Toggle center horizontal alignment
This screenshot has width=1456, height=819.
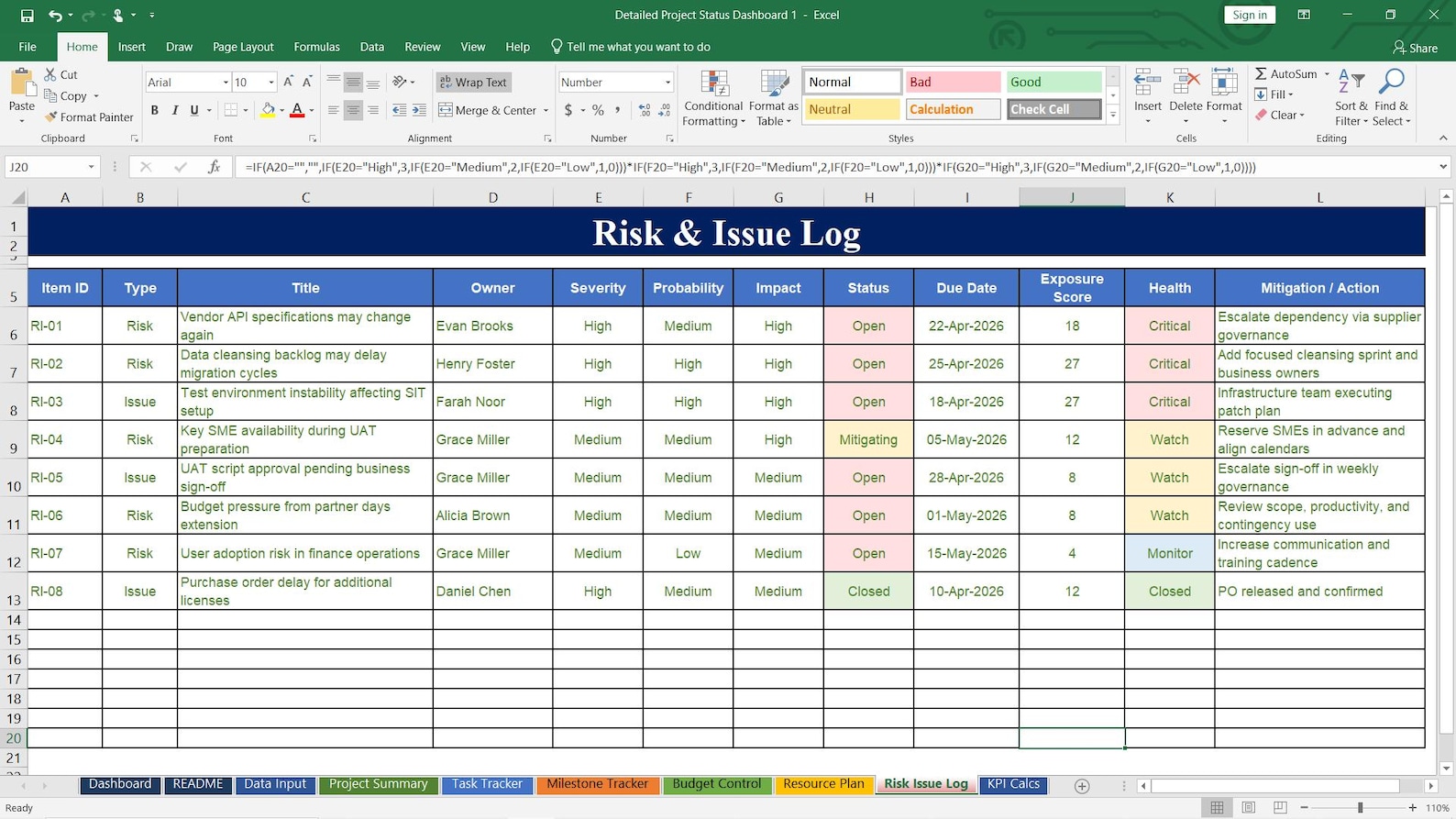pos(353,110)
